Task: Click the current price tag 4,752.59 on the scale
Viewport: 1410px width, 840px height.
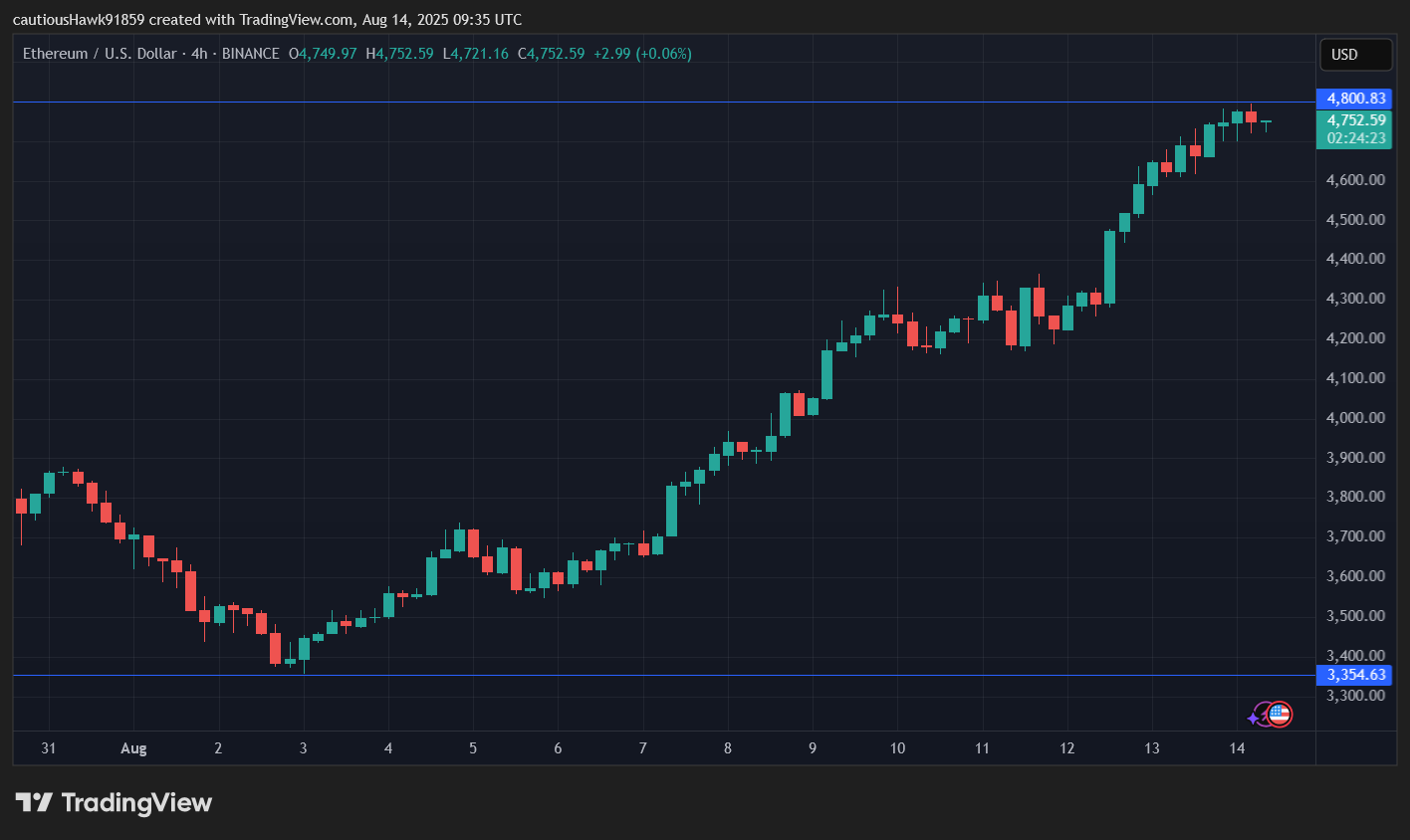Action: pyautogui.click(x=1354, y=119)
